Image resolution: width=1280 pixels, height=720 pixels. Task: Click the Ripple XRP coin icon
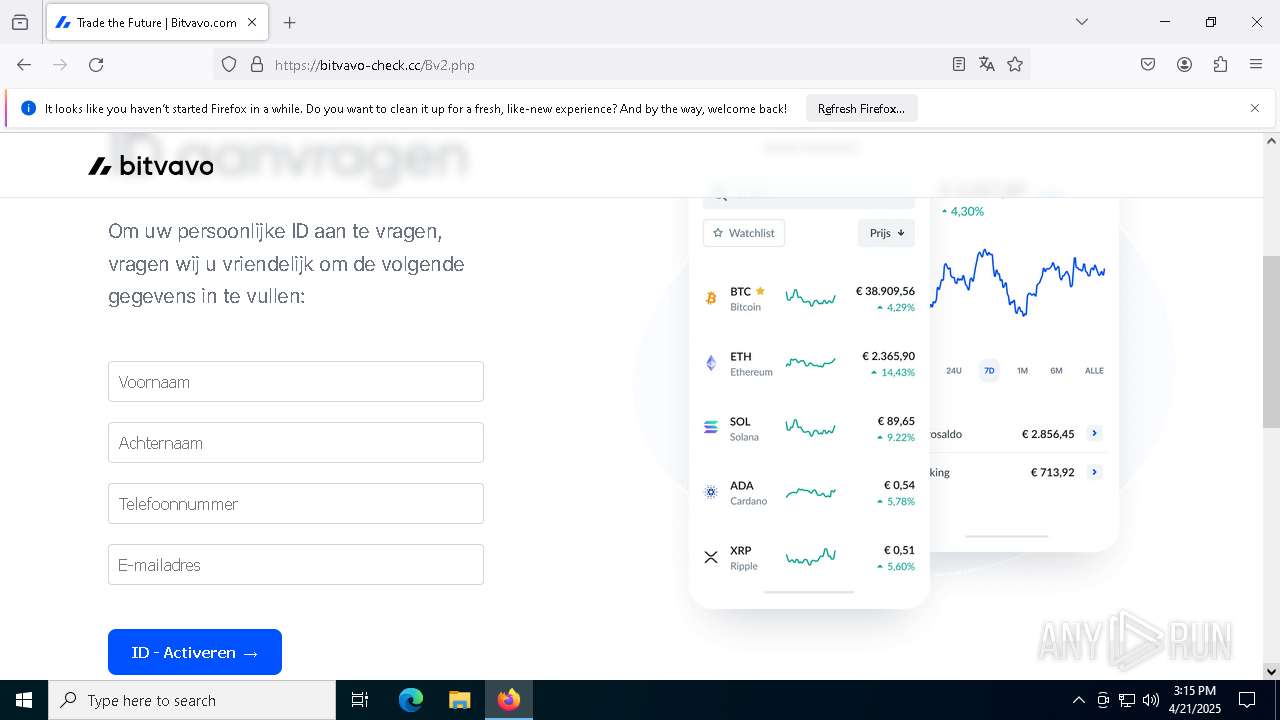point(711,557)
